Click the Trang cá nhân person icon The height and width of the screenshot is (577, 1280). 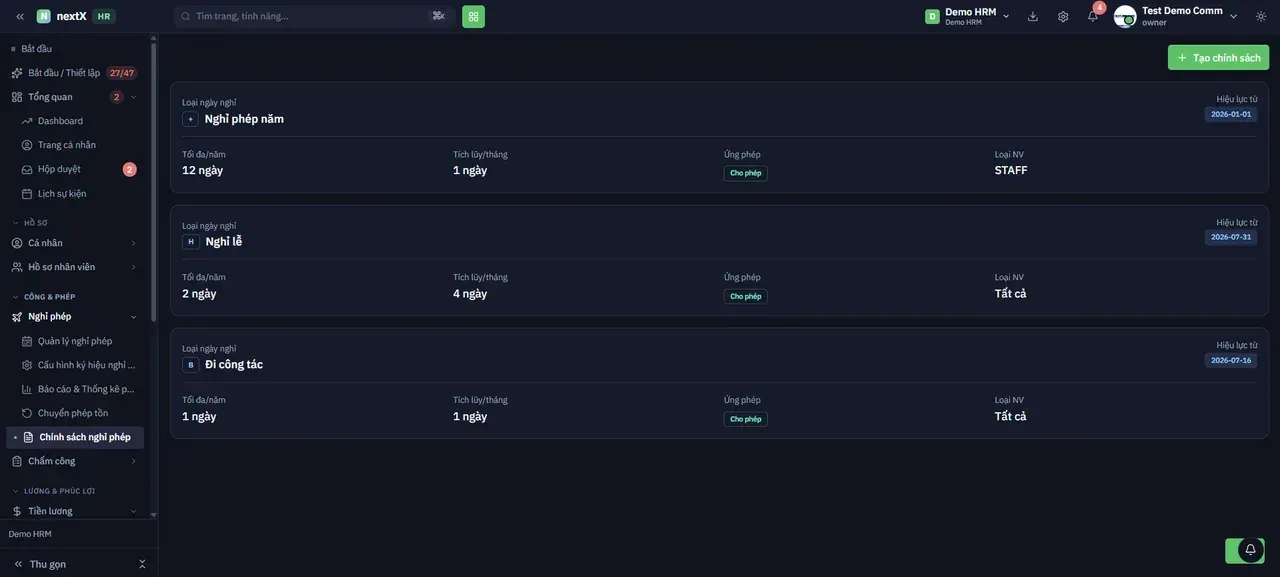[27, 145]
